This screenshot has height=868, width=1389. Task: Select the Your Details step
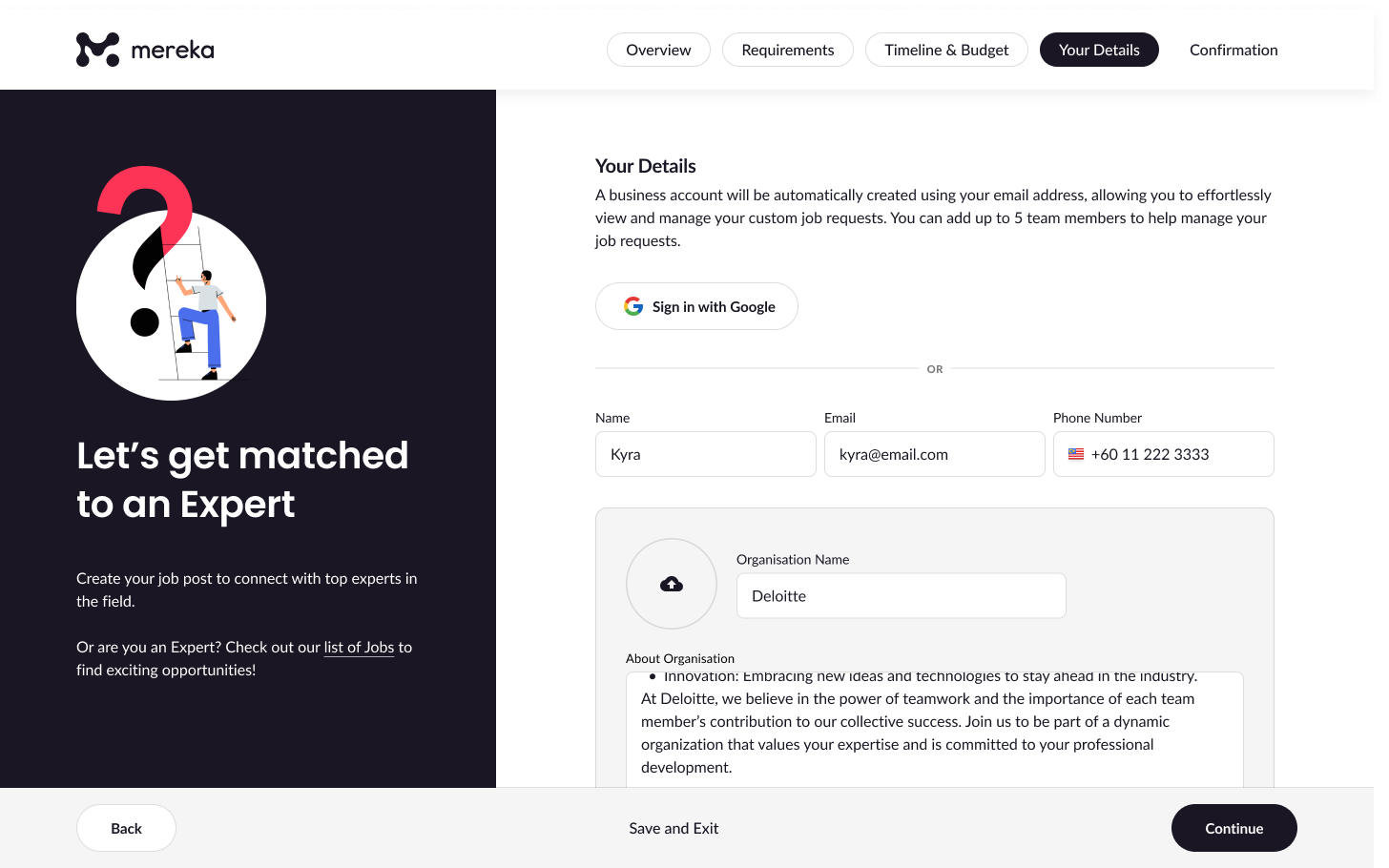pyautogui.click(x=1099, y=51)
